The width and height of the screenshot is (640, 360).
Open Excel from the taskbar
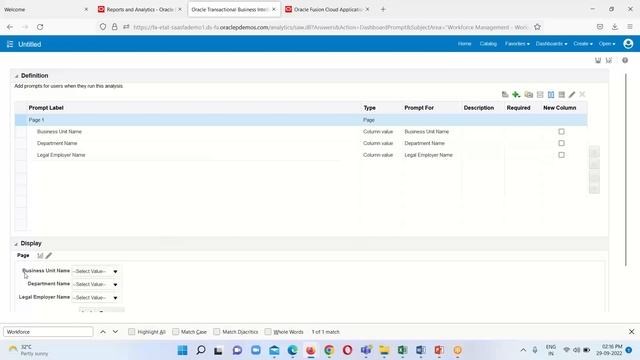(402, 350)
